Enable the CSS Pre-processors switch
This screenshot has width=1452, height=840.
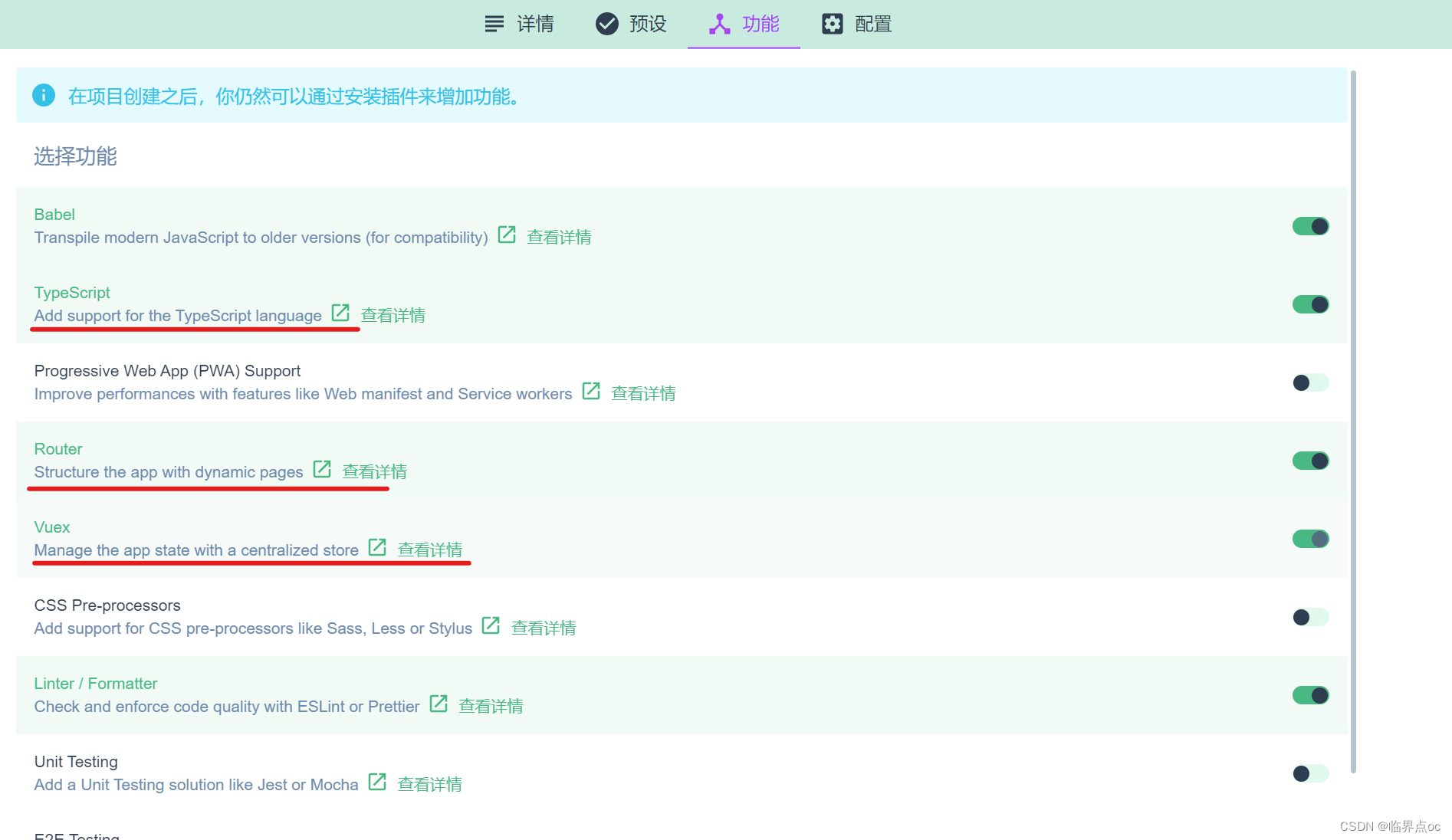[x=1311, y=617]
